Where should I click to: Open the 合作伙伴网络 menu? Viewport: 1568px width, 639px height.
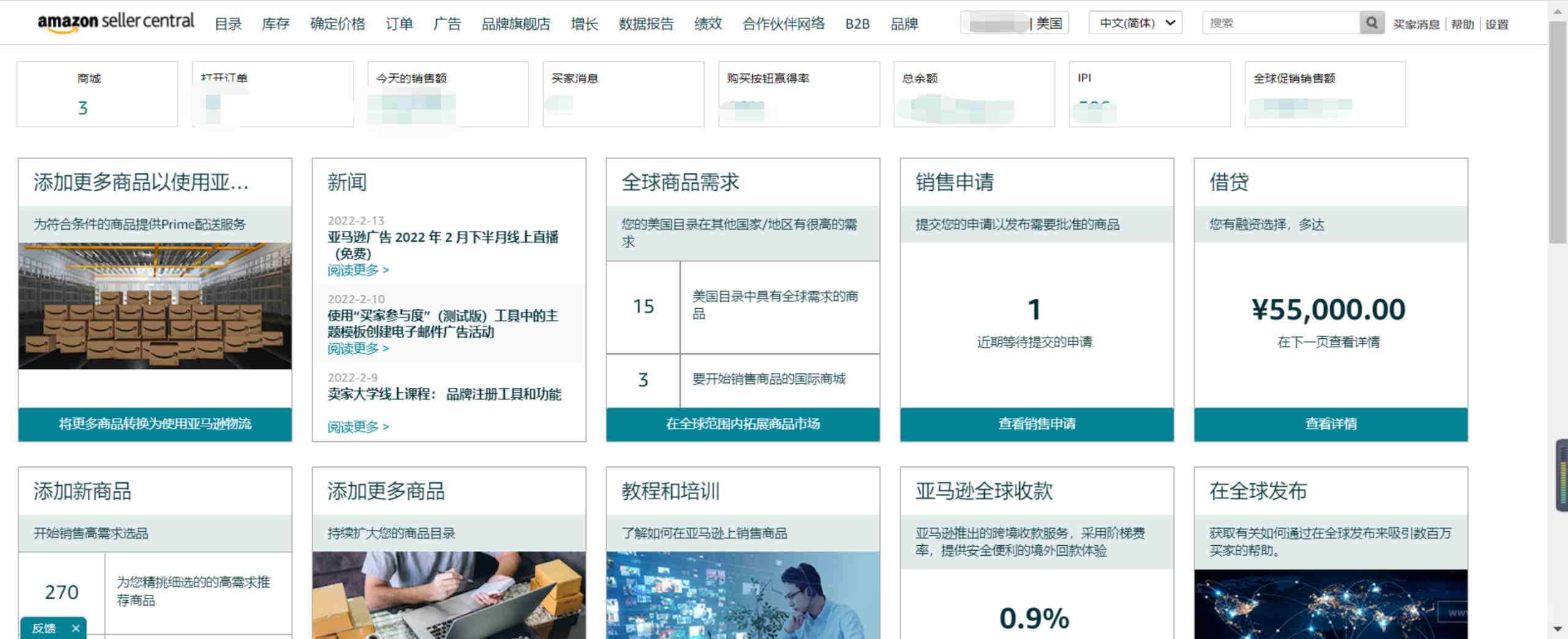783,23
